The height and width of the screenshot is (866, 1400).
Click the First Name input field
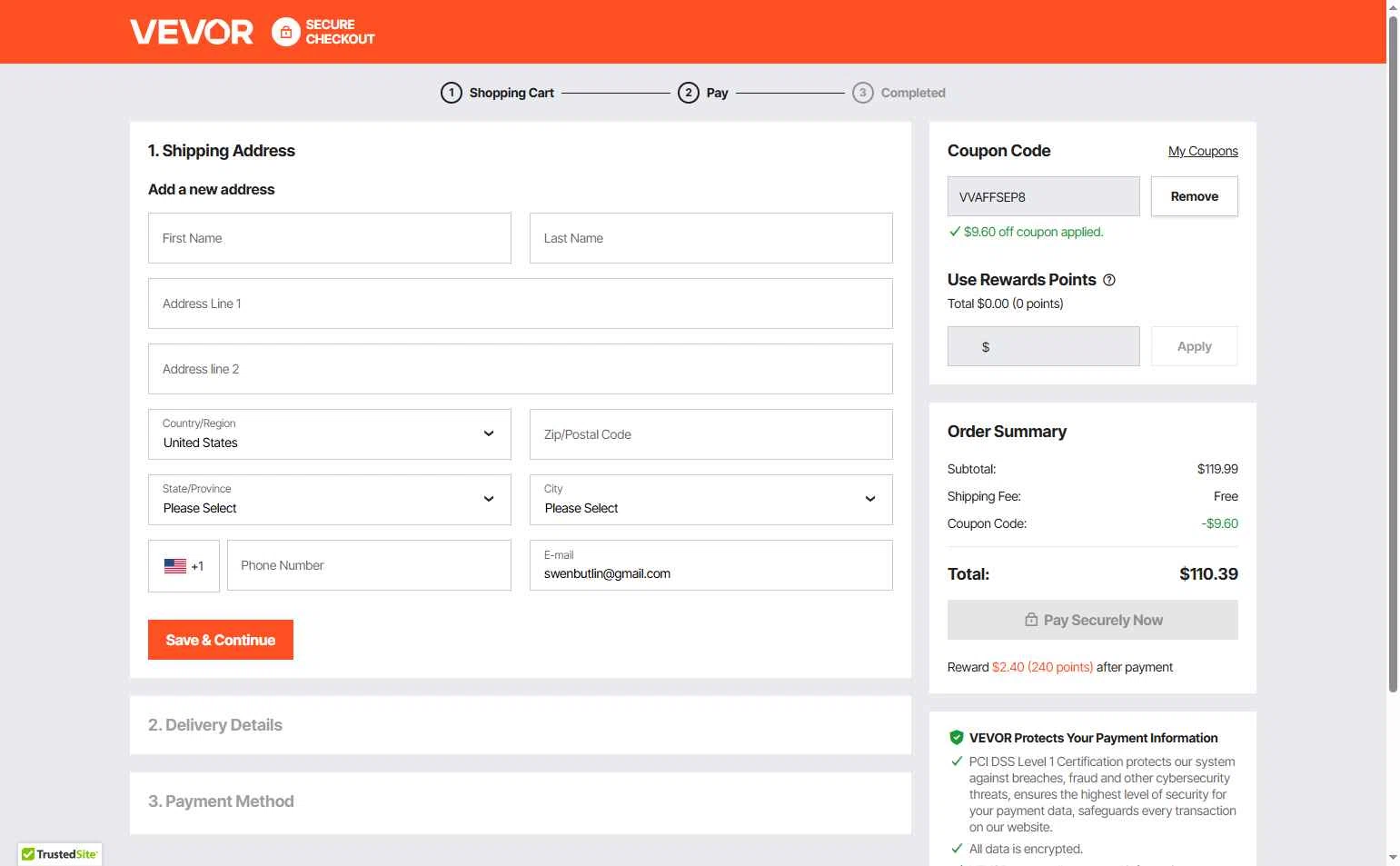[330, 238]
